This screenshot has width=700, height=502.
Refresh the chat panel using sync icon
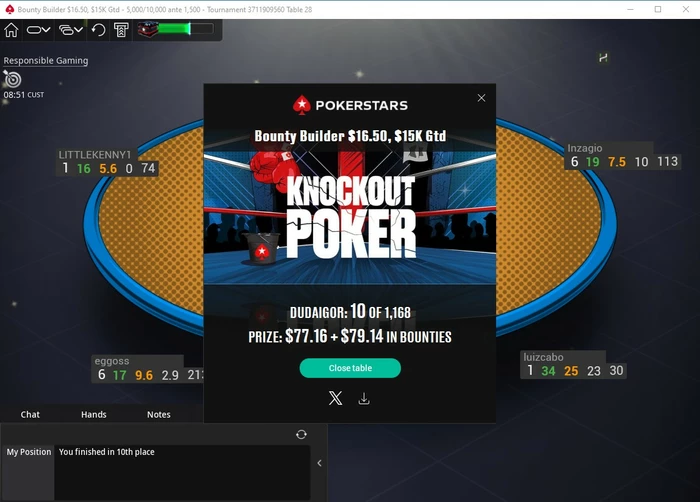point(301,434)
